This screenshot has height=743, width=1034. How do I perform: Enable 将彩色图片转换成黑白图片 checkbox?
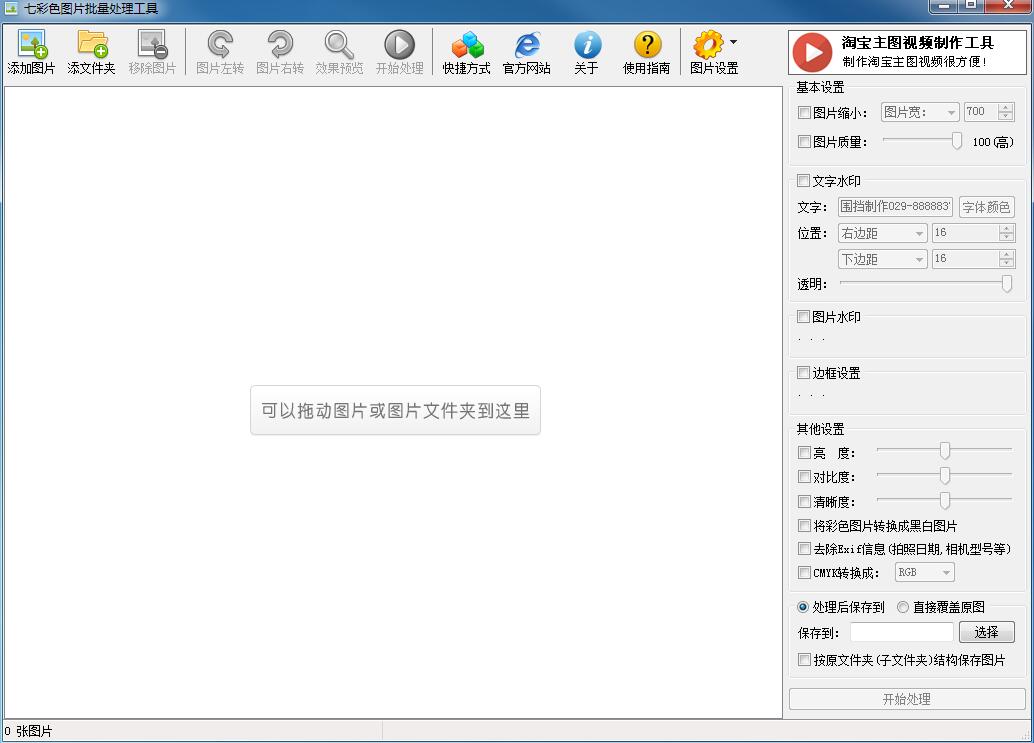click(804, 526)
